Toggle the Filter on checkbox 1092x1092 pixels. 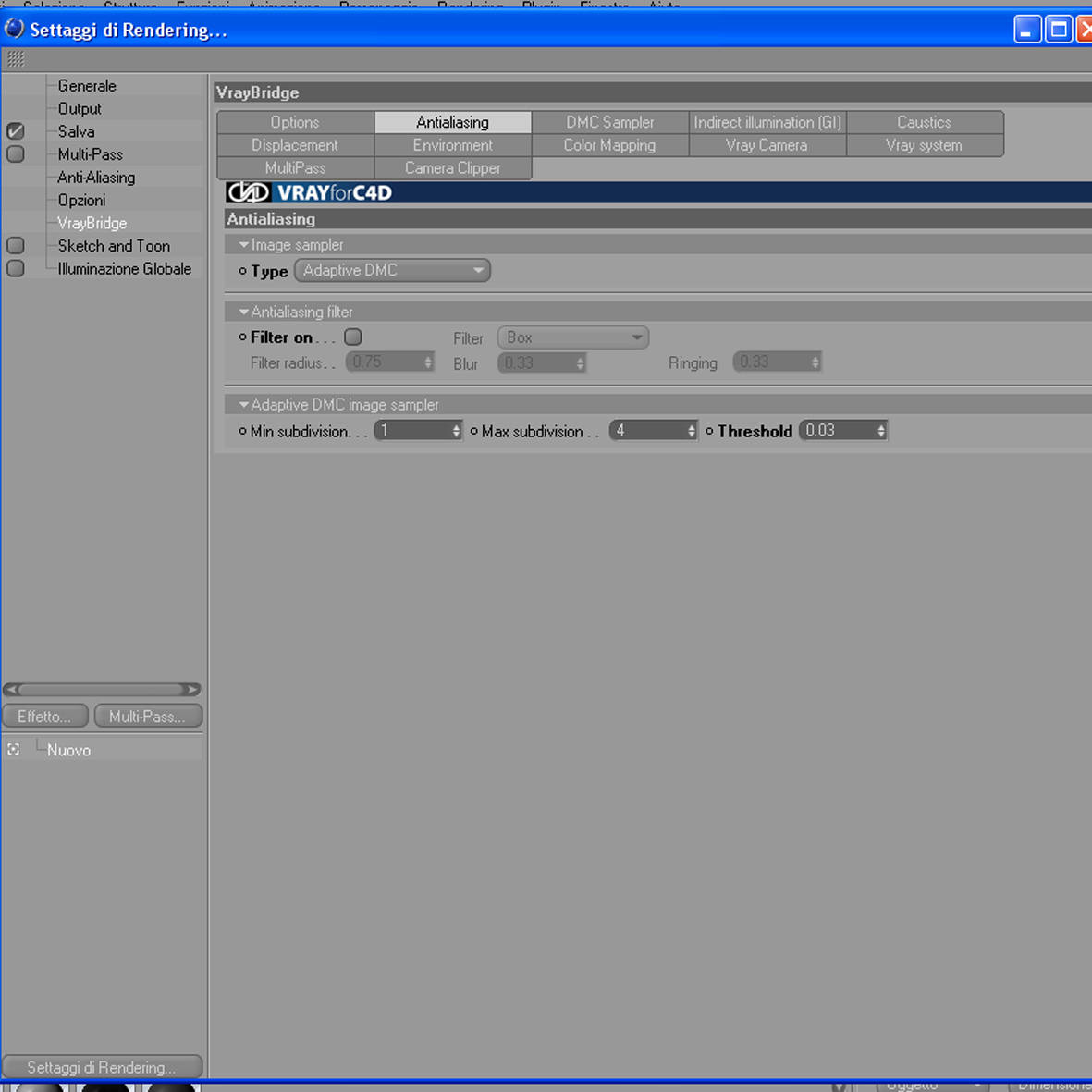click(x=353, y=337)
